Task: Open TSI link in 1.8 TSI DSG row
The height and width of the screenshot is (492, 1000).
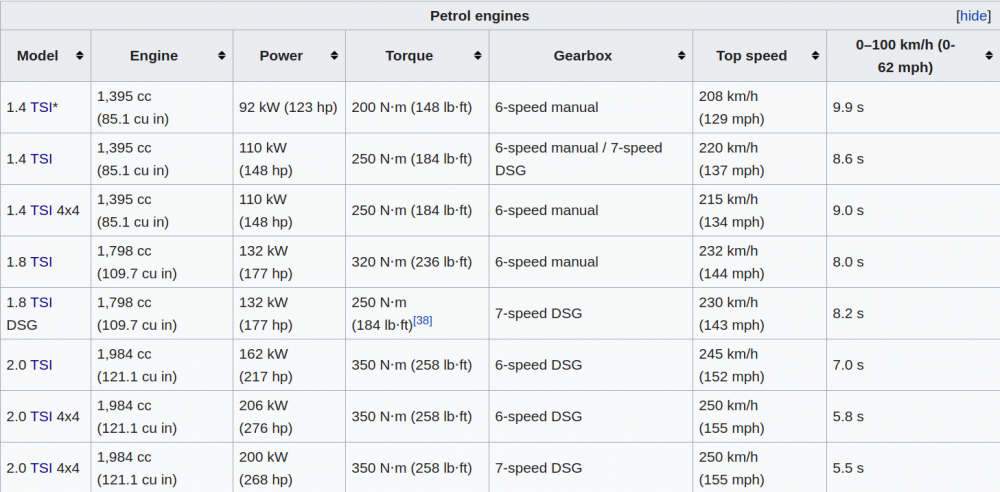Action: pyautogui.click(x=41, y=302)
